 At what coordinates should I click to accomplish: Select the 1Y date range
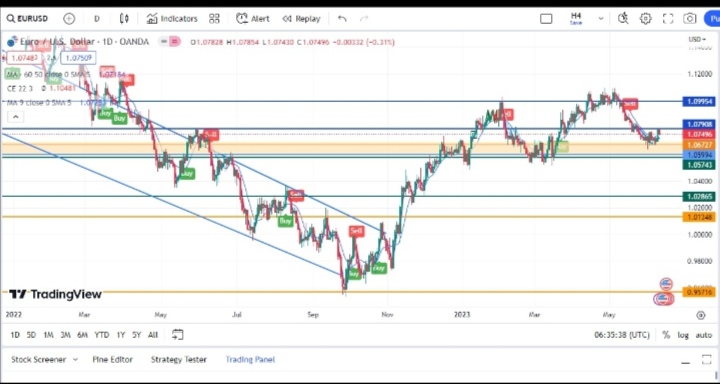point(120,335)
